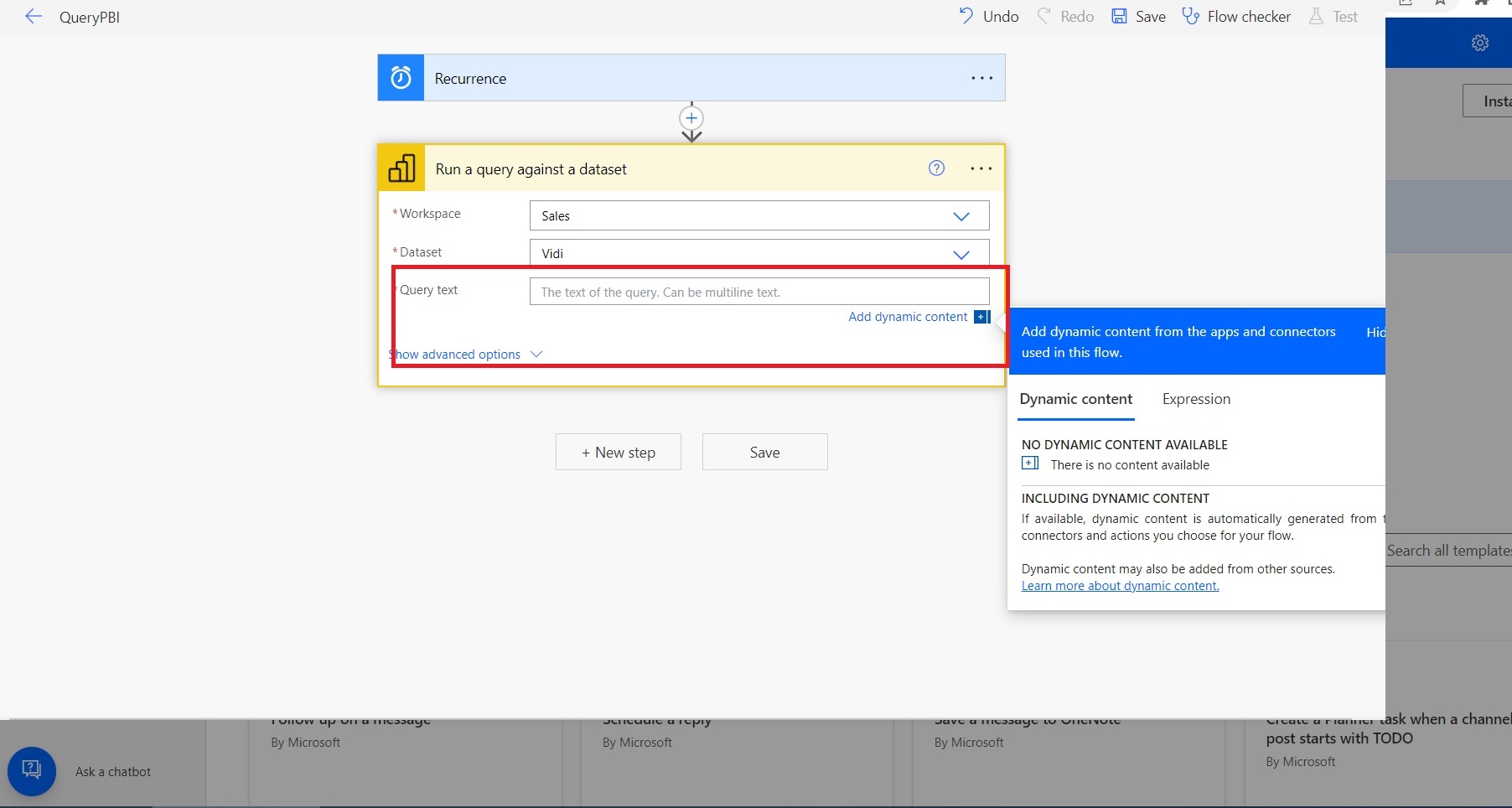Viewport: 1512px width, 808px height.
Task: Select the Dynamic content tab
Action: tap(1076, 399)
